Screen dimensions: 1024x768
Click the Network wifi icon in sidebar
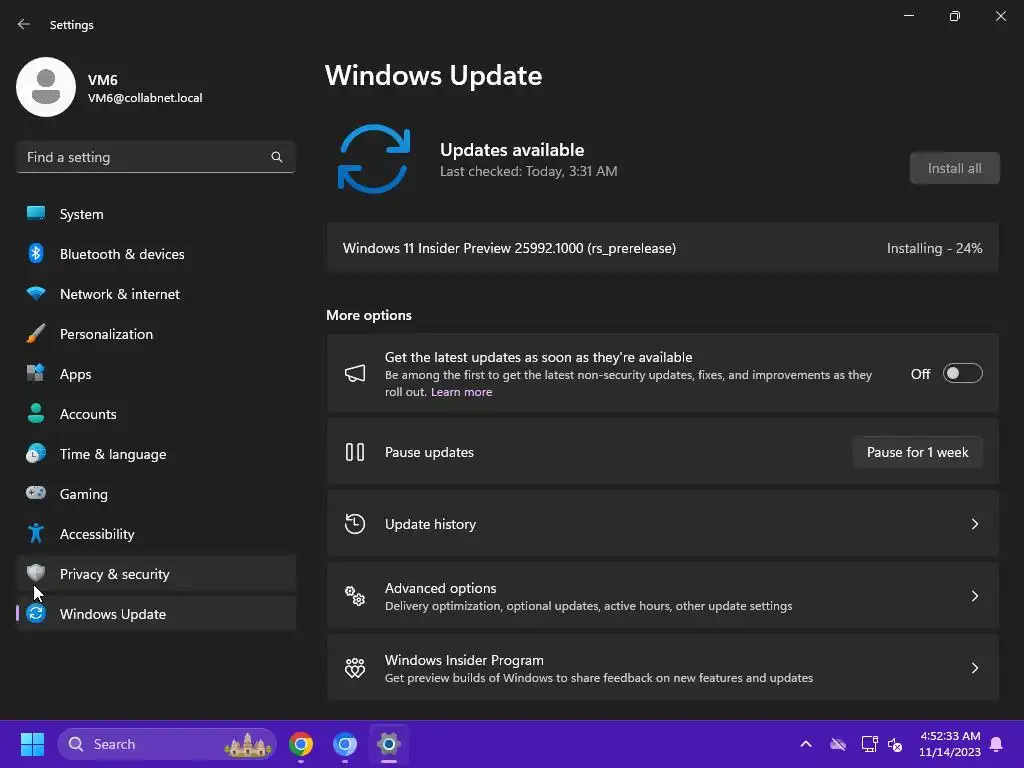(36, 293)
